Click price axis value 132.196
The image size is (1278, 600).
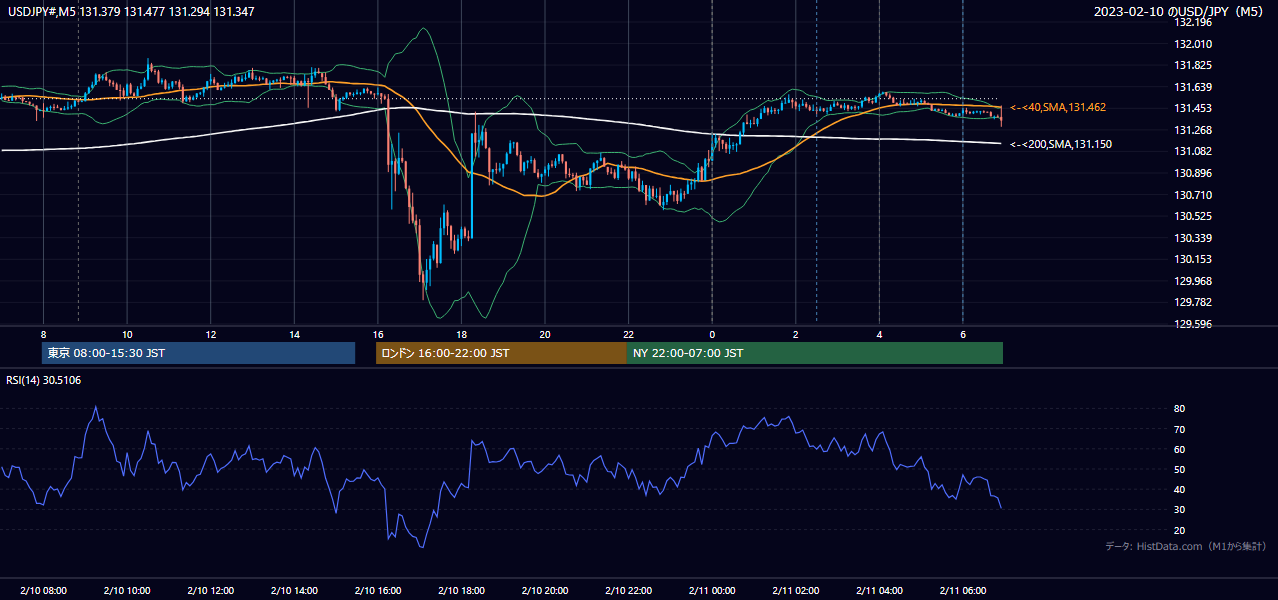(x=1193, y=22)
